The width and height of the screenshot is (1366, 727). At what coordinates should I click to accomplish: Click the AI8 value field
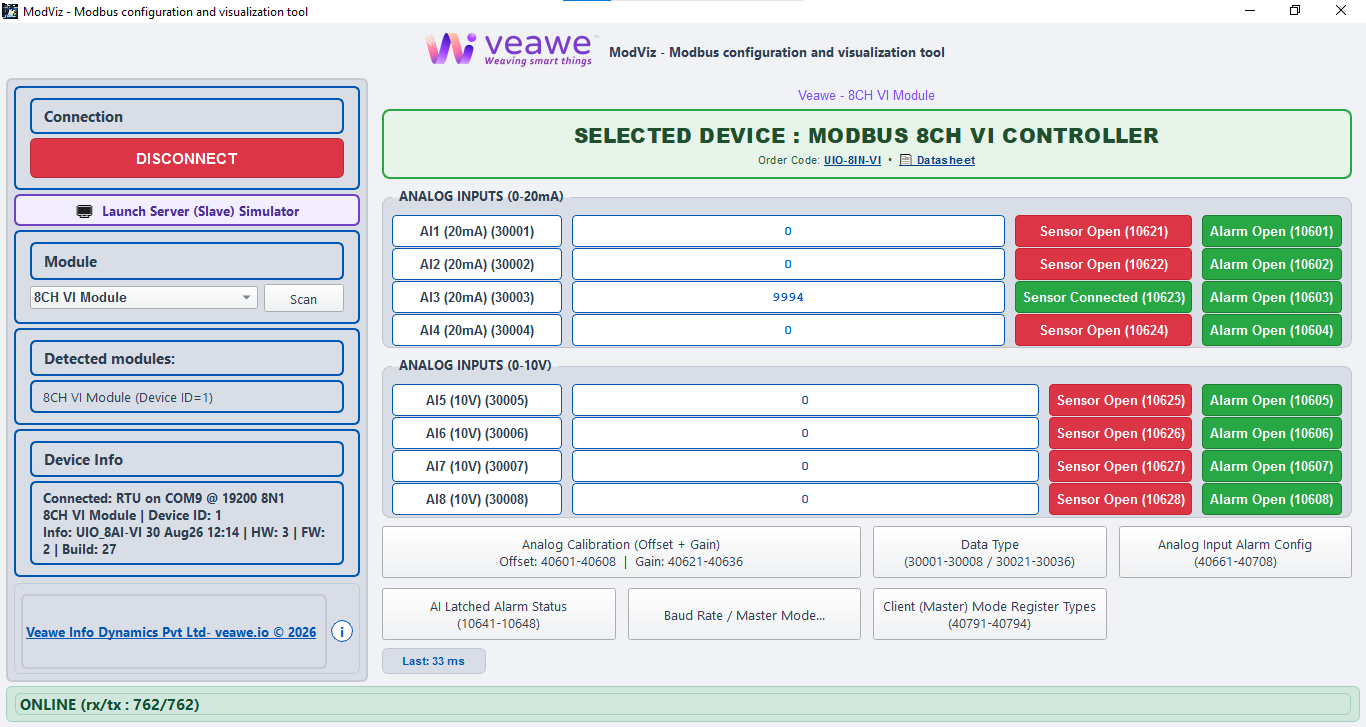click(x=805, y=499)
